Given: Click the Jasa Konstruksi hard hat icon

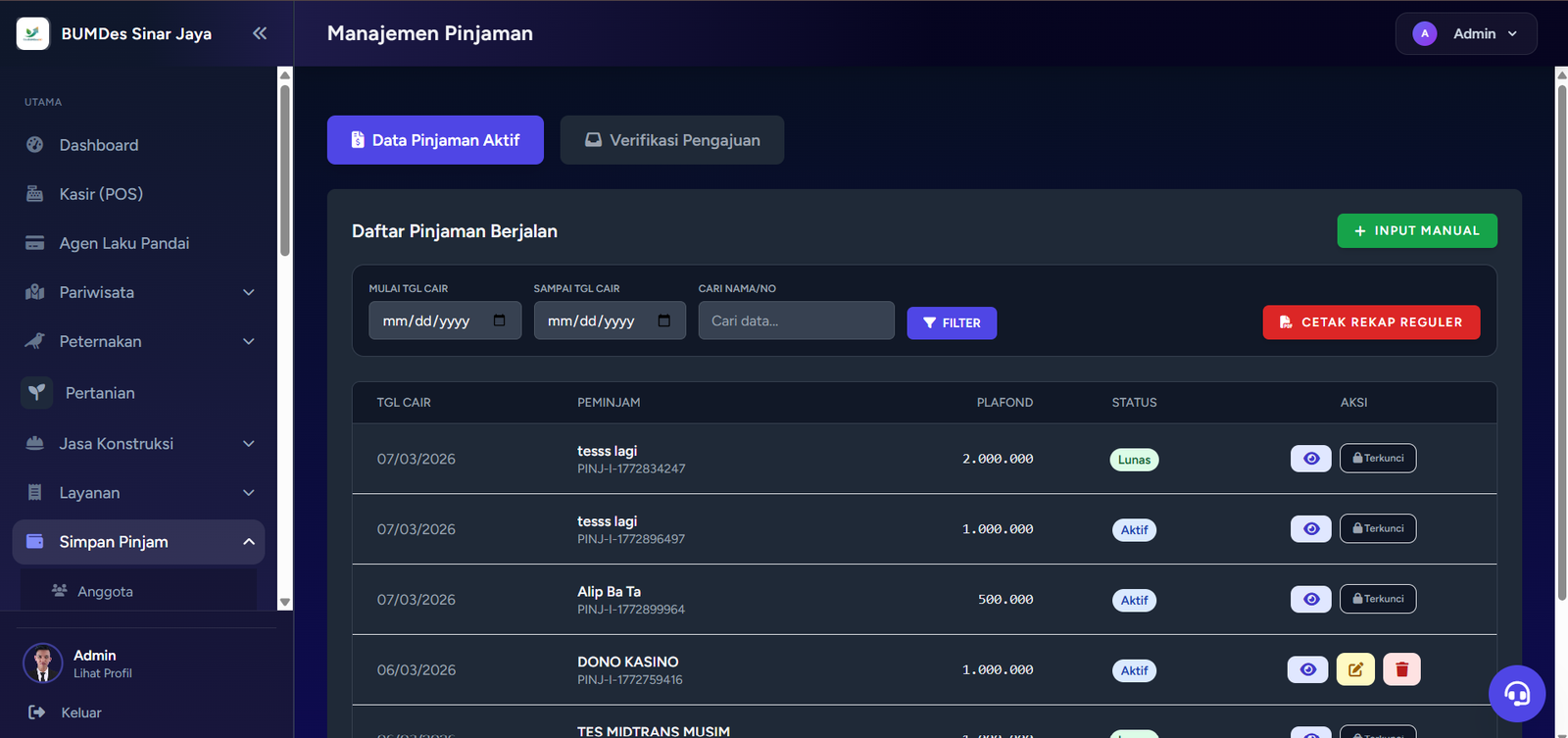Looking at the screenshot, I should [x=35, y=444].
